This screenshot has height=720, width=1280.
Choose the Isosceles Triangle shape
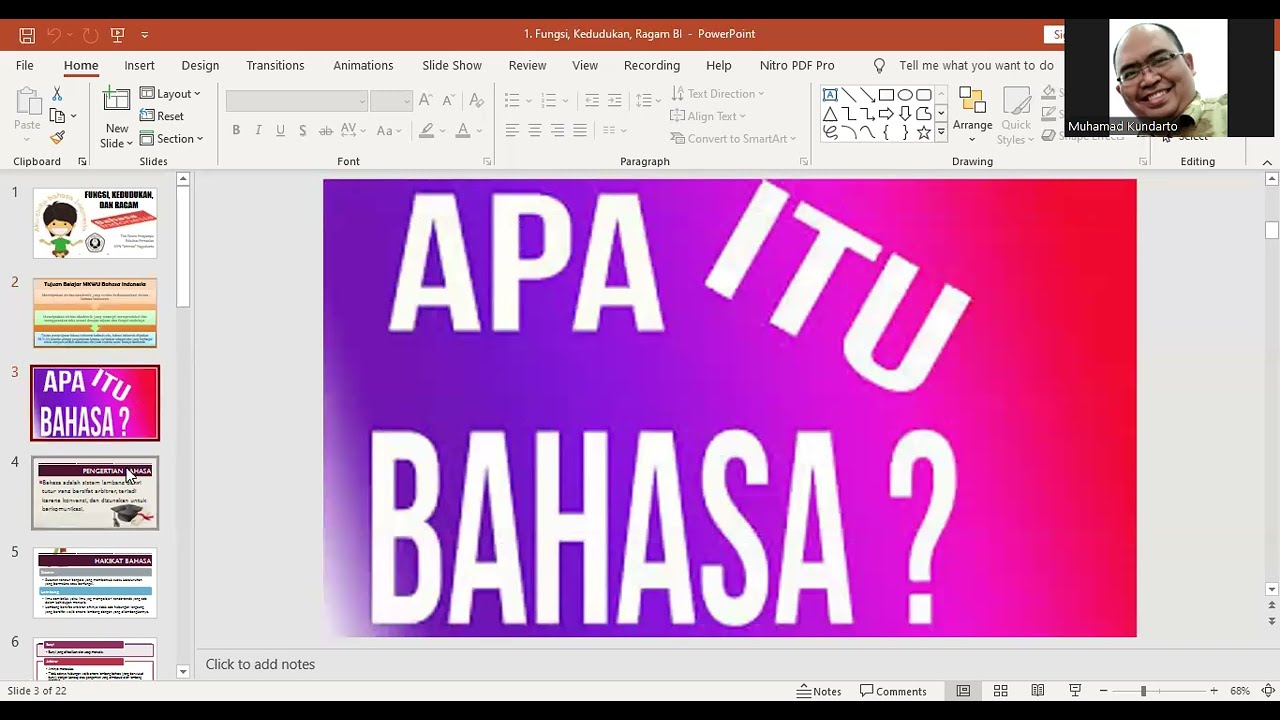coord(830,114)
